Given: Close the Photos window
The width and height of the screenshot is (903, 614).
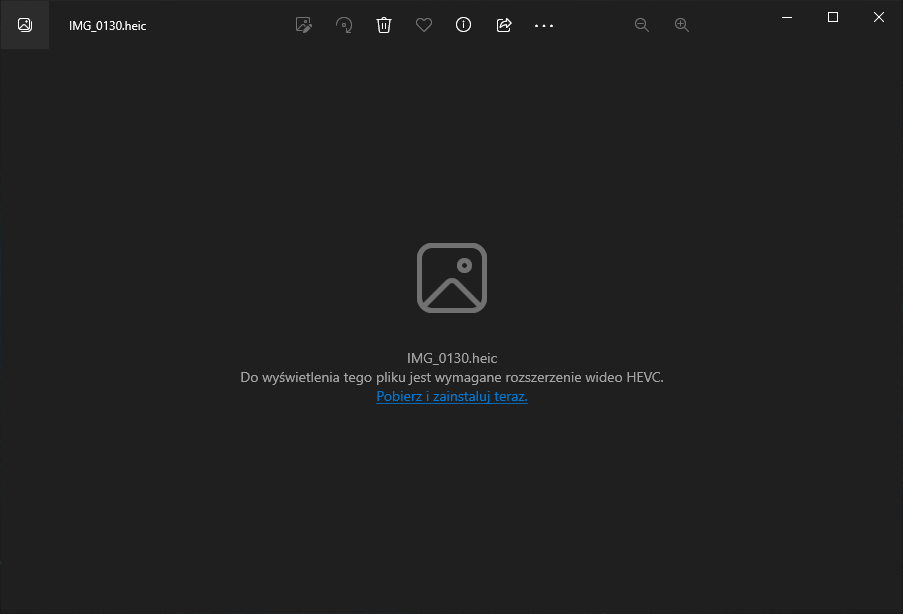Looking at the screenshot, I should (879, 17).
